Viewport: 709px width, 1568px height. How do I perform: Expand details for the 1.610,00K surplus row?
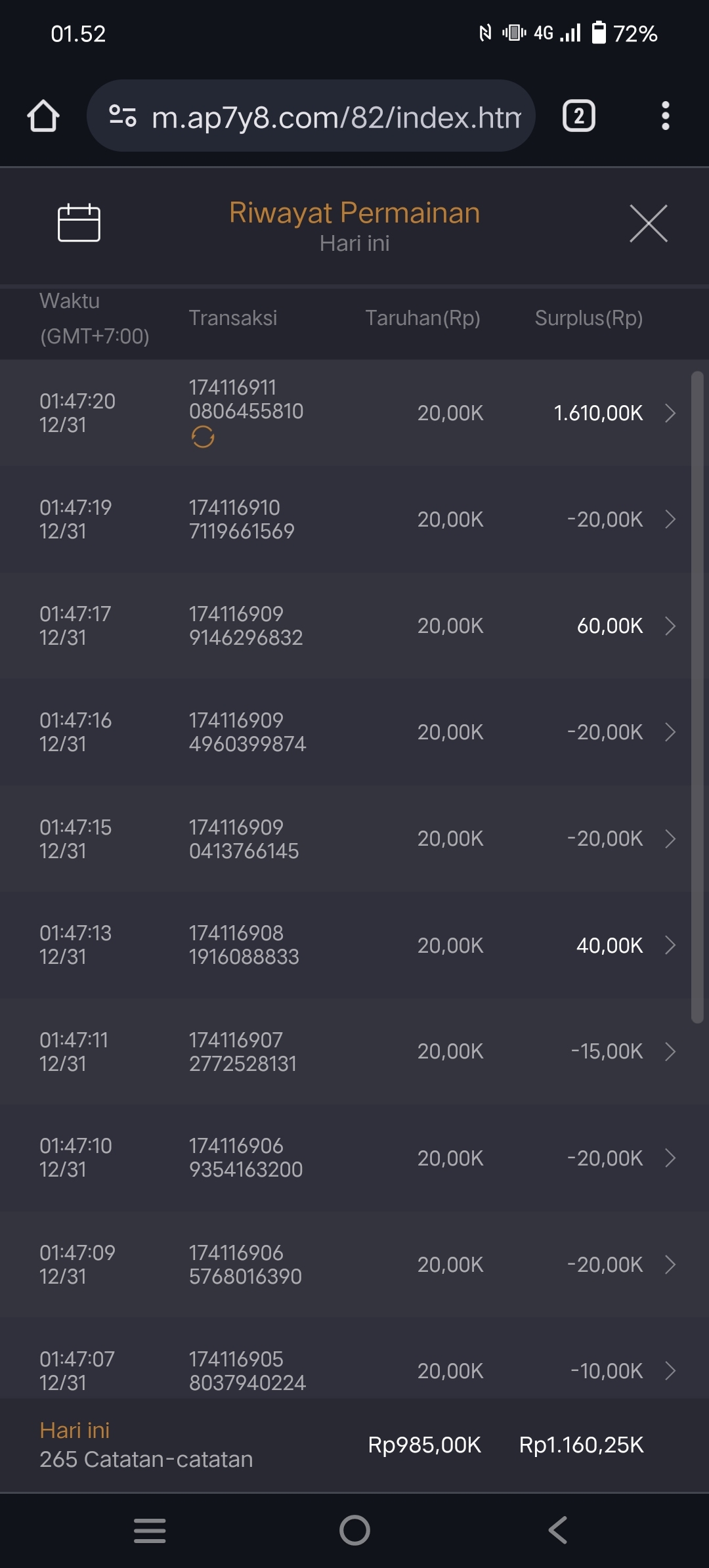(x=670, y=413)
